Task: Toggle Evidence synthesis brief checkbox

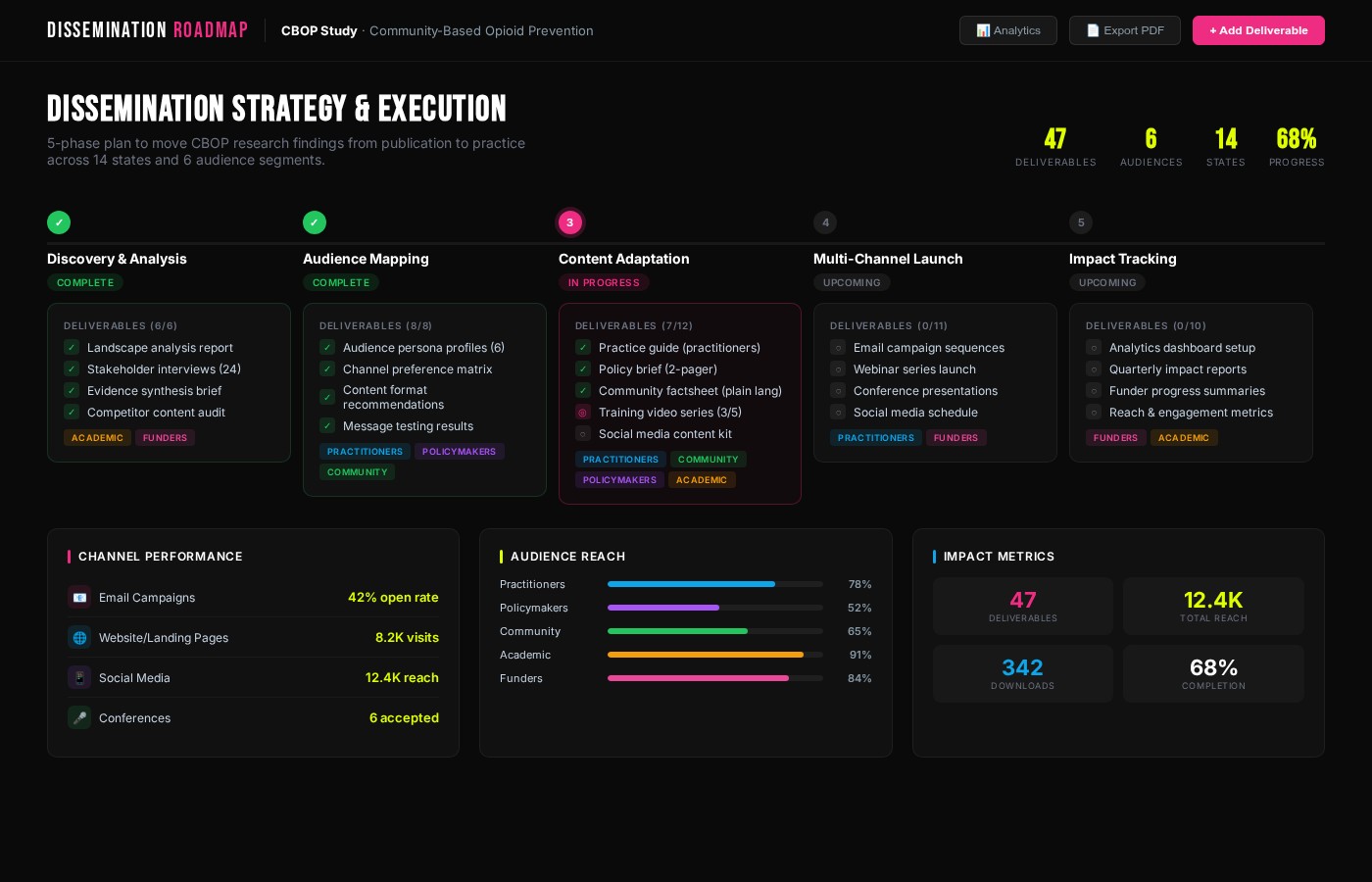Action: (x=72, y=390)
